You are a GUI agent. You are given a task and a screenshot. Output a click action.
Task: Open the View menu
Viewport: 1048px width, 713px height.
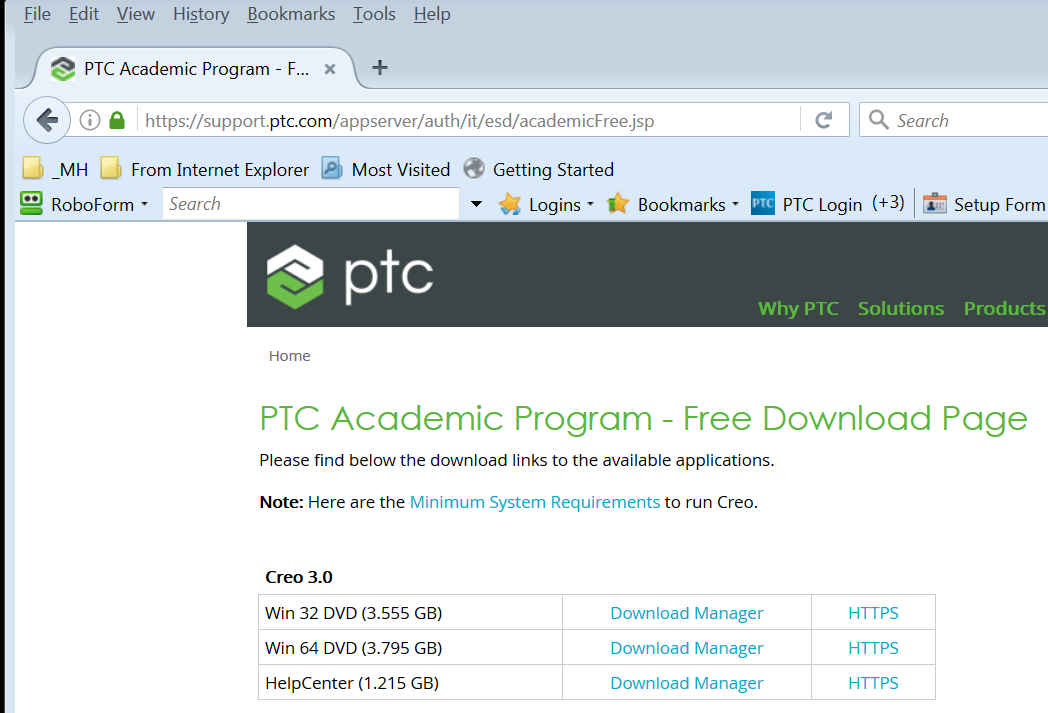136,14
